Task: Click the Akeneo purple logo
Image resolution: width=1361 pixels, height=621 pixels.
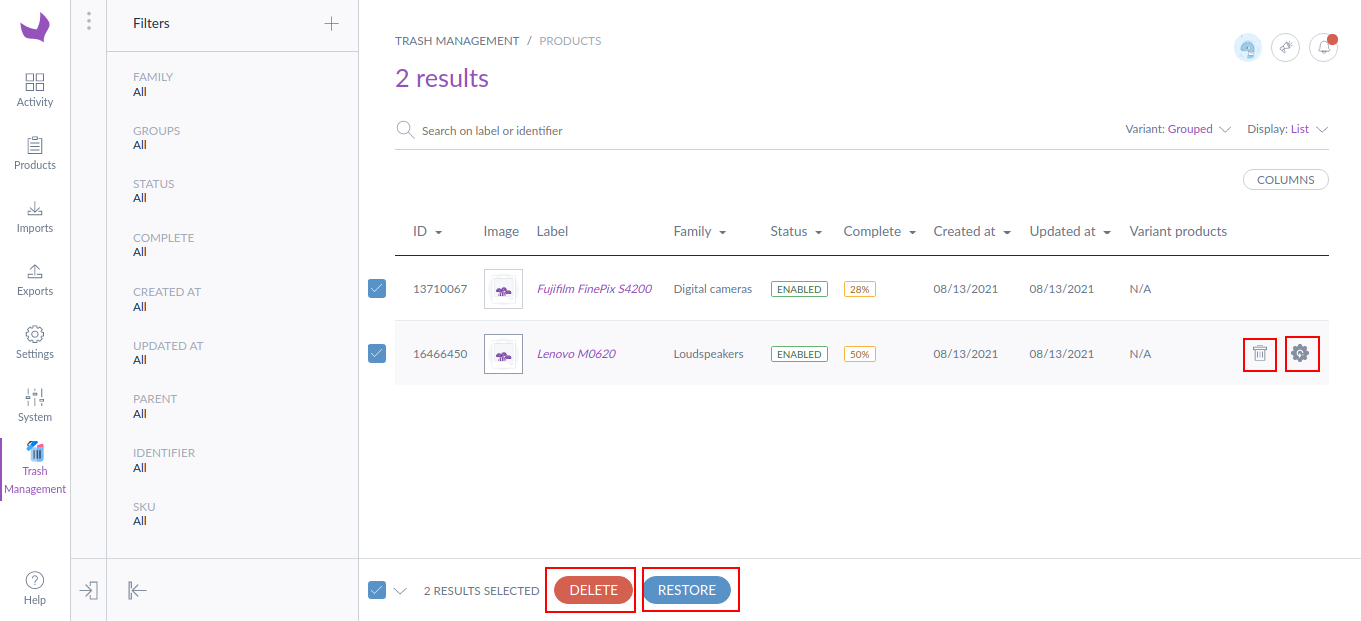Action: tap(35, 27)
